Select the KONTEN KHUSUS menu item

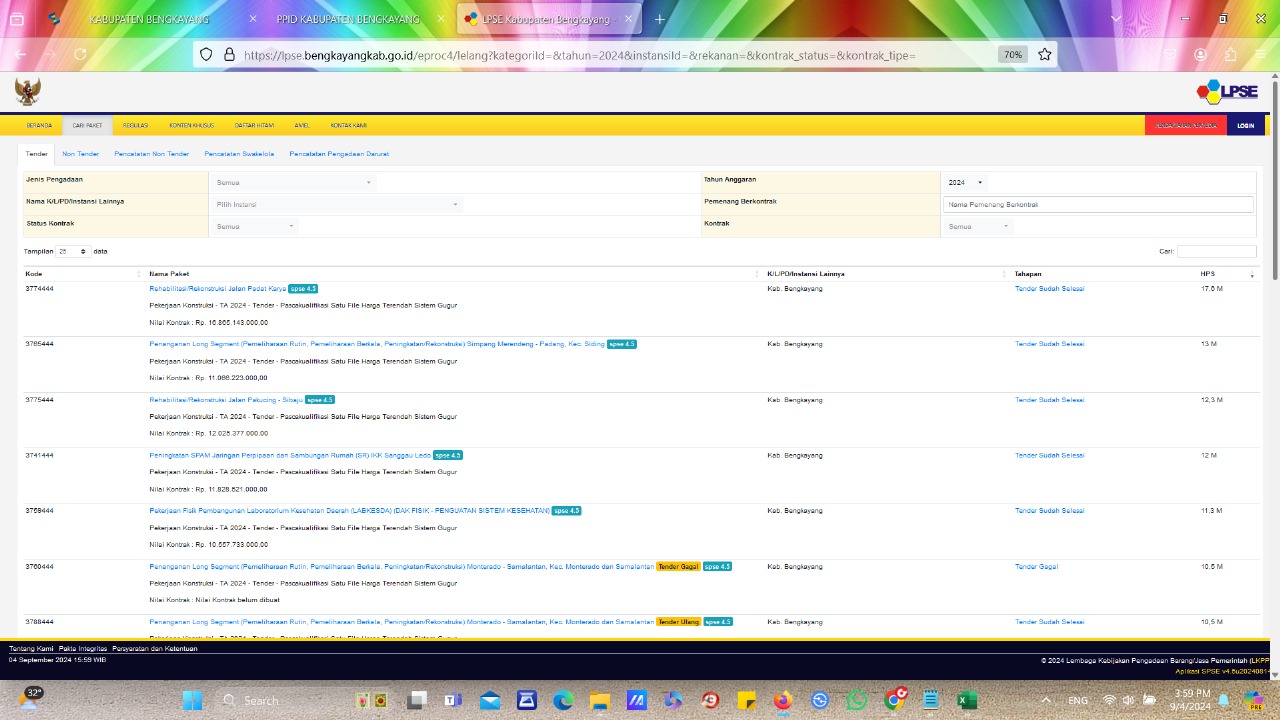point(191,126)
